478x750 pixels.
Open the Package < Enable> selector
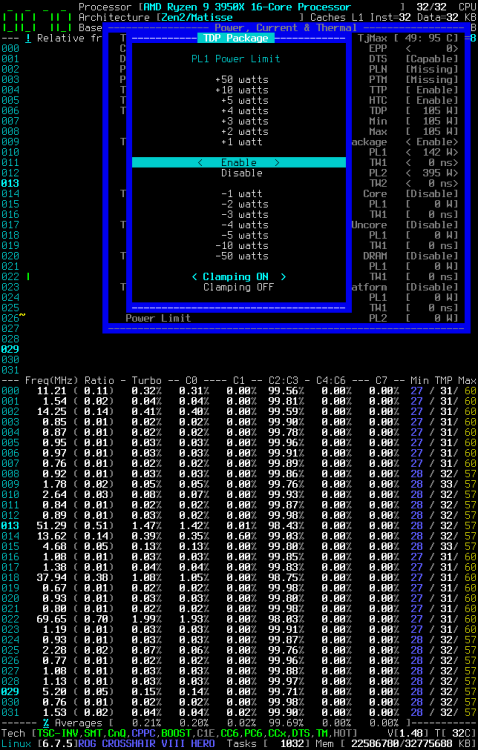click(x=432, y=142)
